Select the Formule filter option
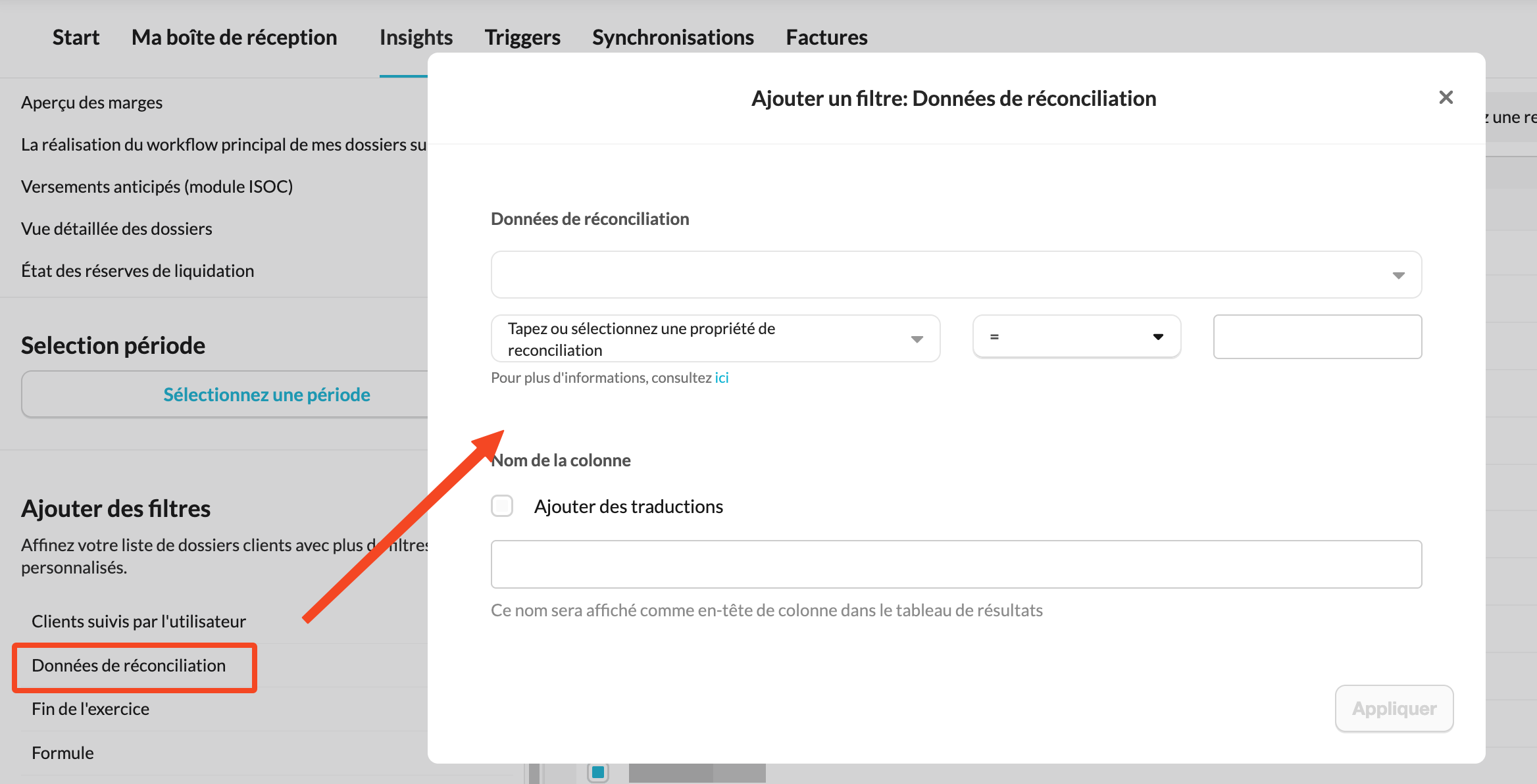The height and width of the screenshot is (784, 1537). coord(63,753)
